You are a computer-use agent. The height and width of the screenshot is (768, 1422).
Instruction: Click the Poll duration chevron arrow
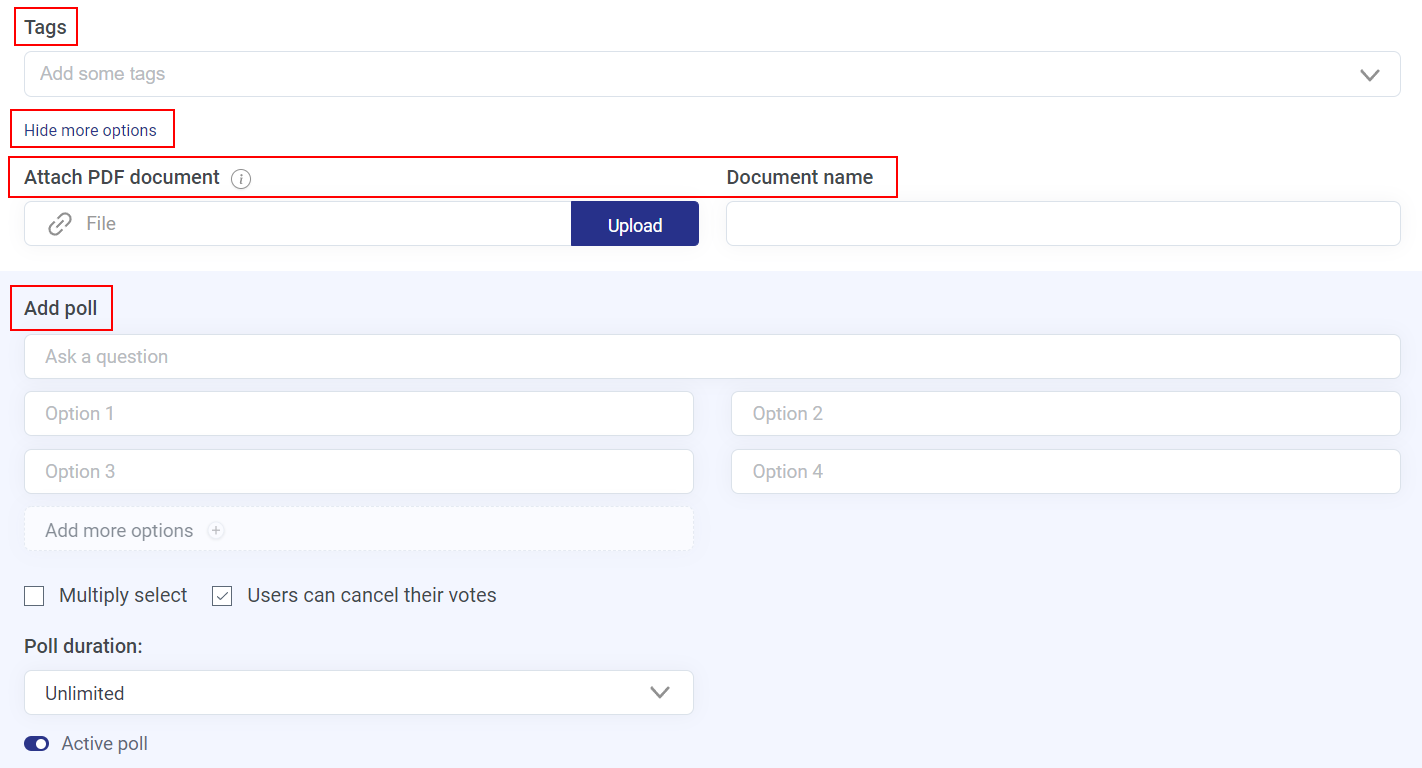[660, 693]
